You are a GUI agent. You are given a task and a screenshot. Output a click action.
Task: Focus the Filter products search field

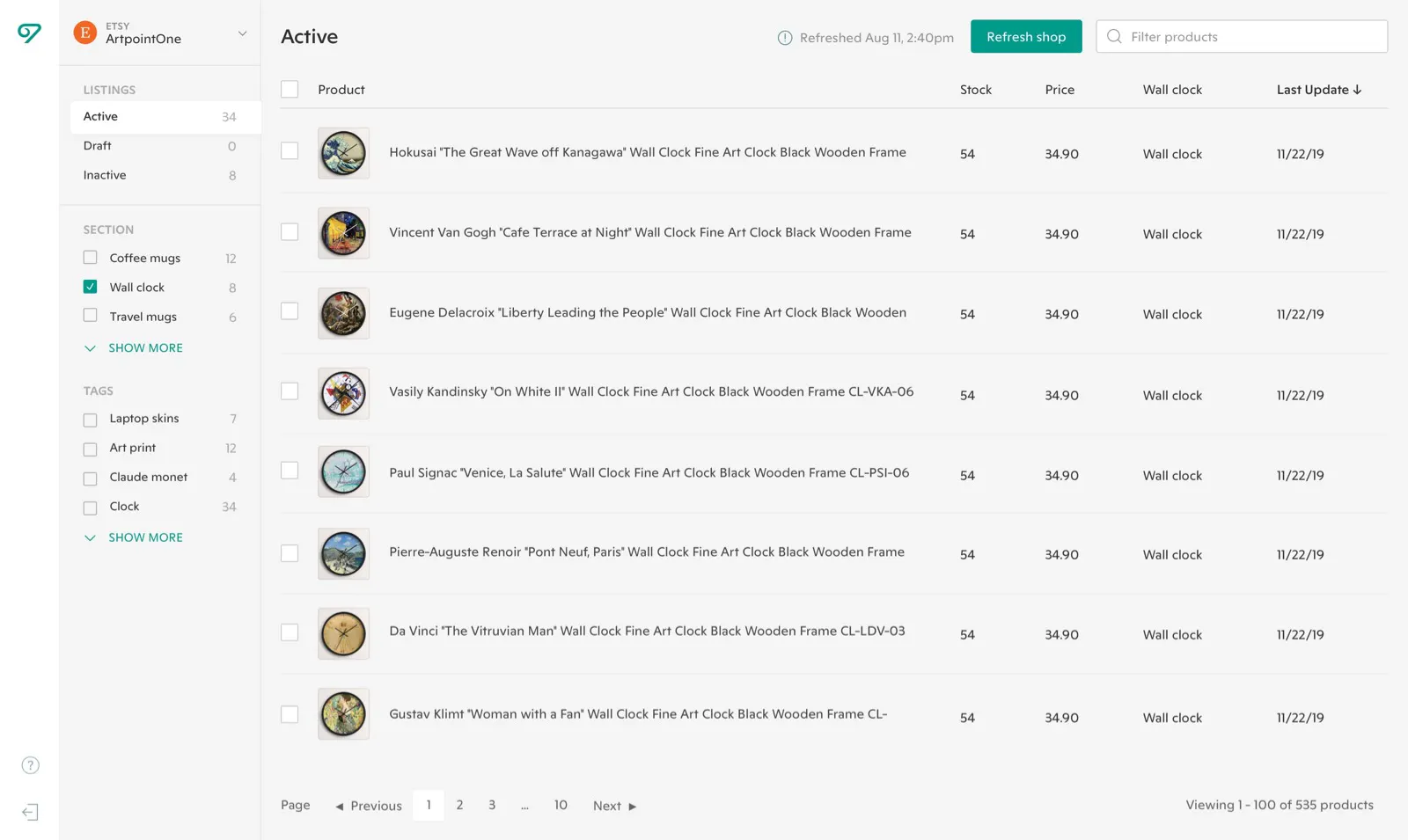click(1242, 37)
